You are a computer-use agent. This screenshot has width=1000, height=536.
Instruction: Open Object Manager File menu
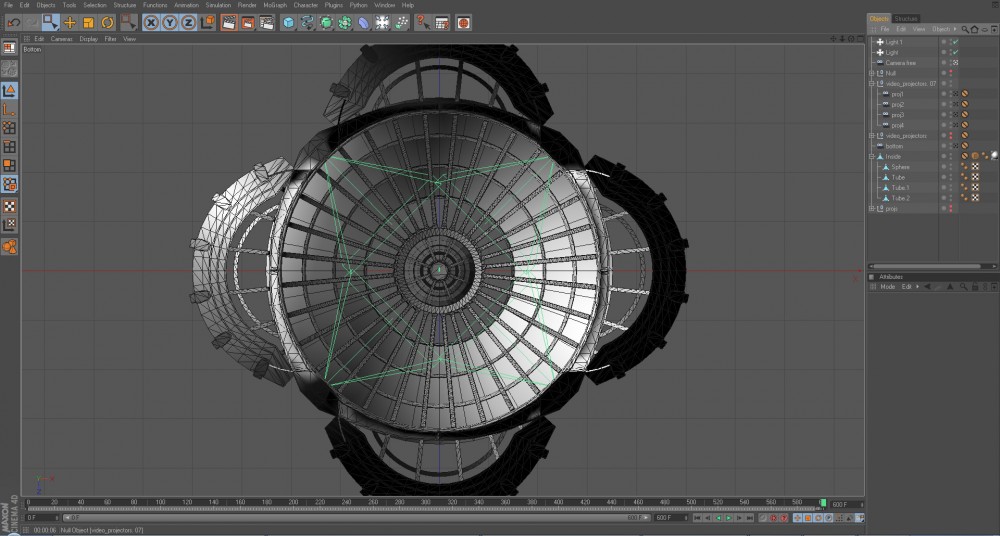coord(885,29)
